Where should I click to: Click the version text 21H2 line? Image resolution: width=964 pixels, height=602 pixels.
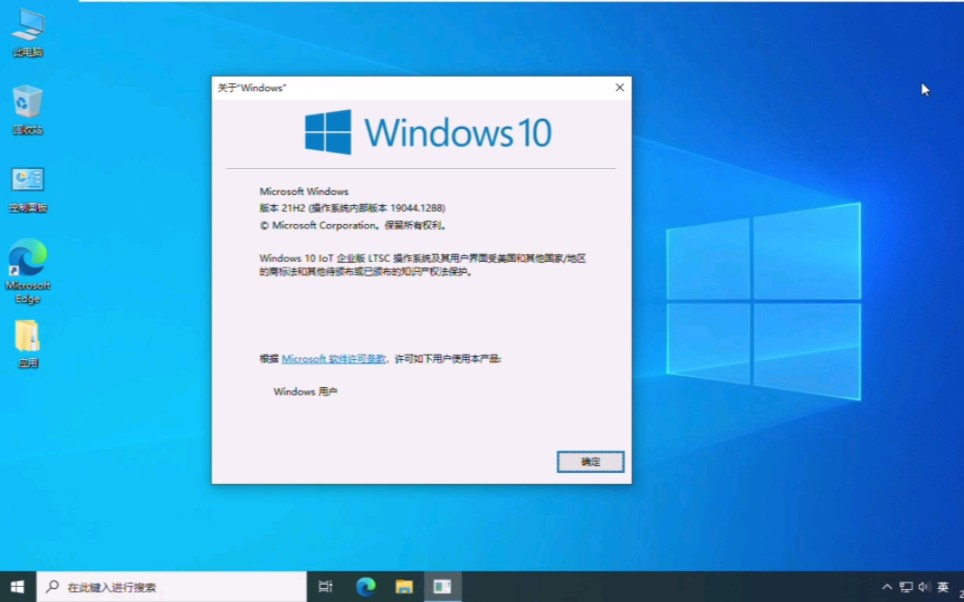pos(352,208)
